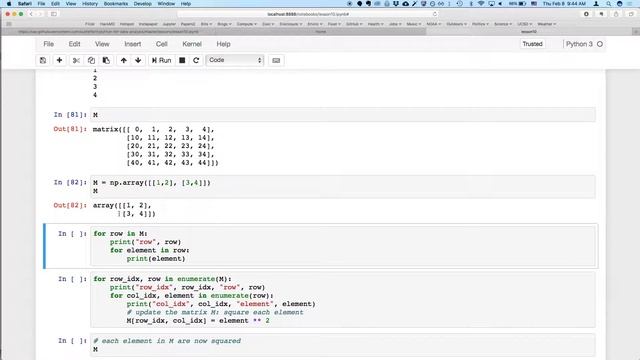Image resolution: width=640 pixels, height=360 pixels.
Task: Go back with Safari back arrow
Action: click(x=31, y=14)
